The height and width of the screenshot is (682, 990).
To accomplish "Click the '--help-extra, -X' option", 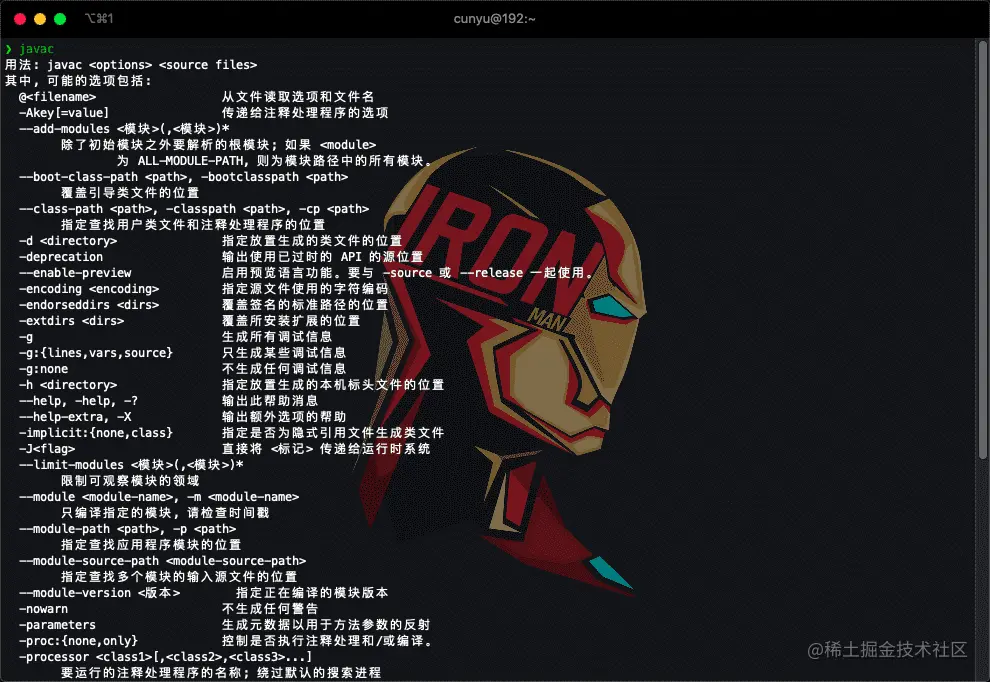I will [75, 417].
